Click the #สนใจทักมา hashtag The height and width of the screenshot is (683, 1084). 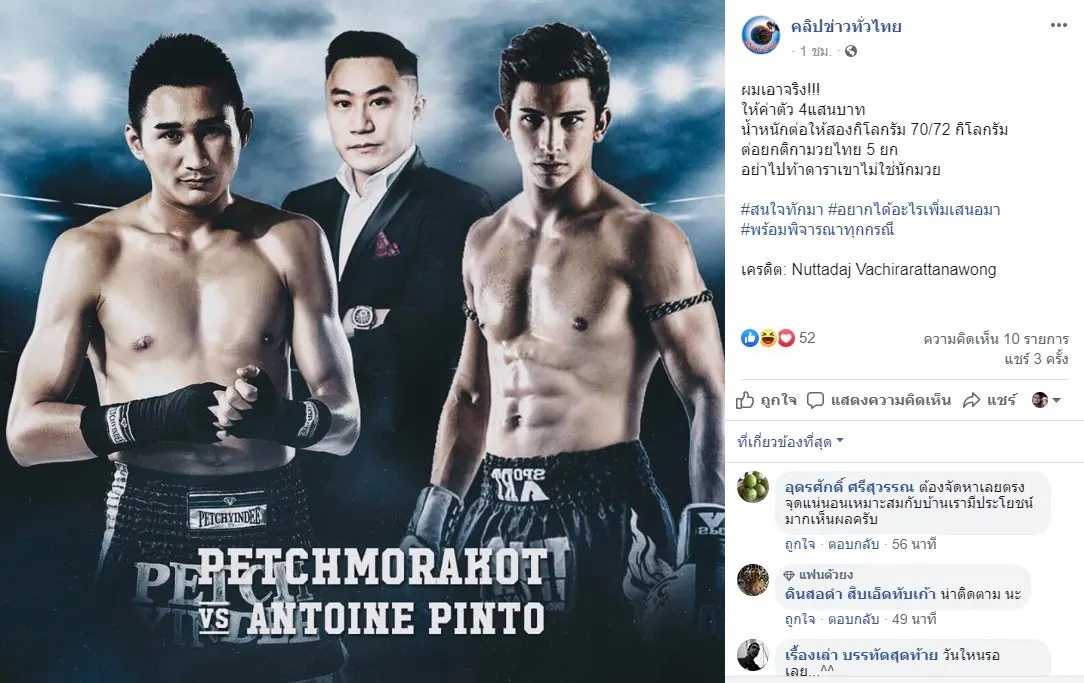(781, 209)
